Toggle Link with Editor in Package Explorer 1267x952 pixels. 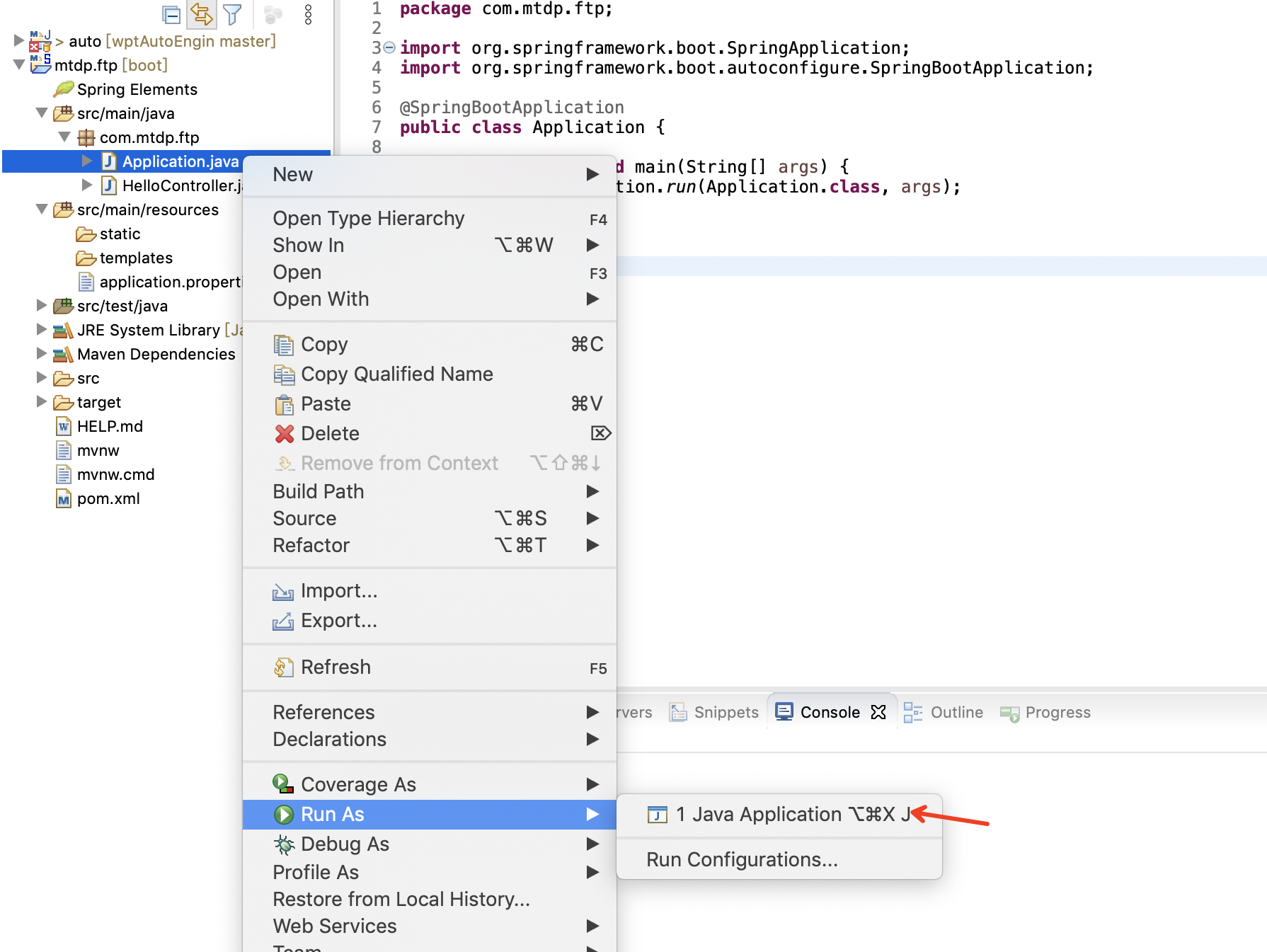point(201,14)
